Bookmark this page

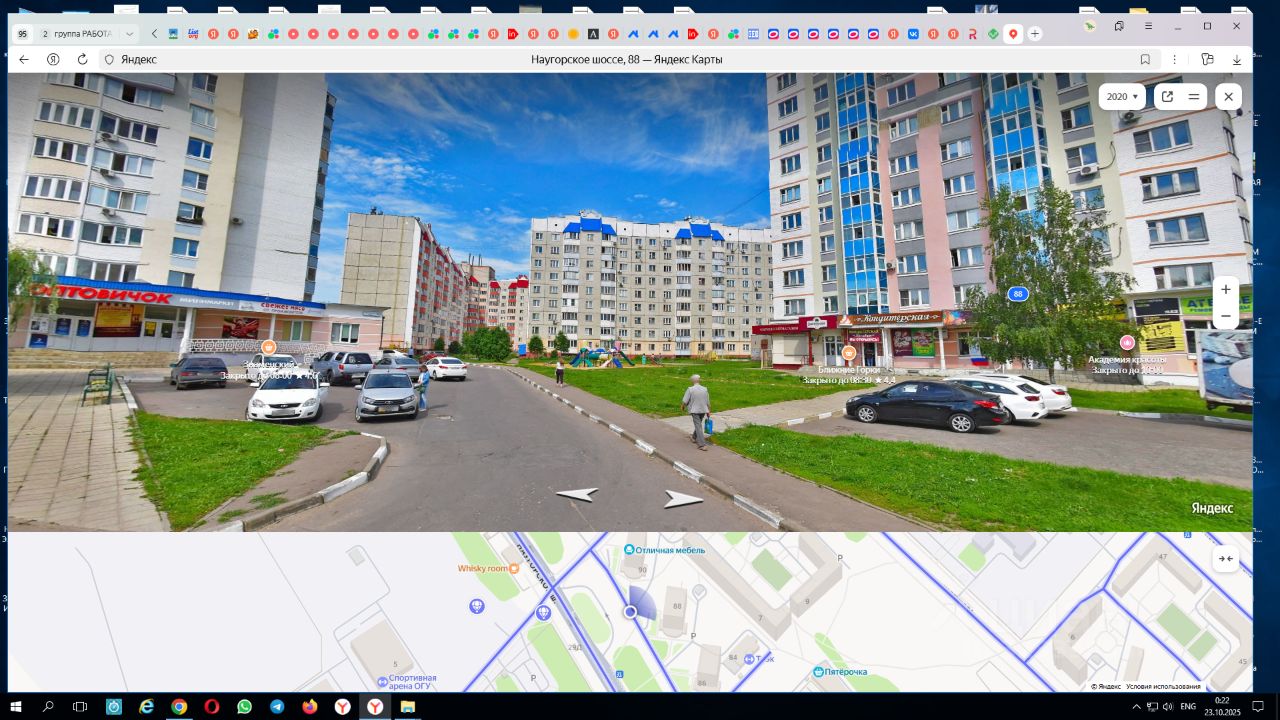point(1145,60)
